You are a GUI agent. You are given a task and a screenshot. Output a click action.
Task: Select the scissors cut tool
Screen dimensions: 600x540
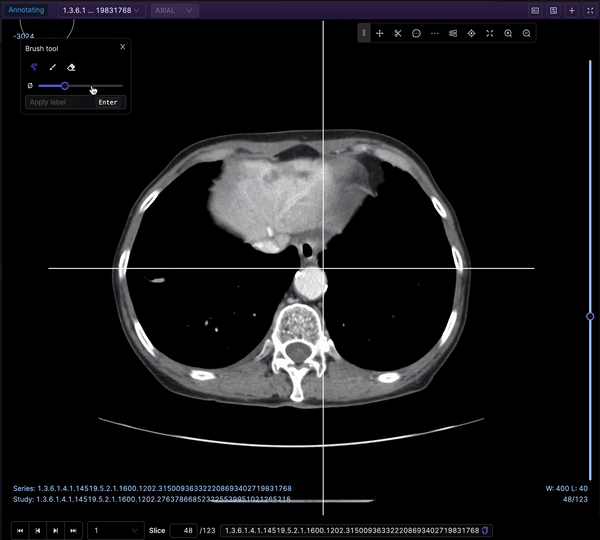click(x=398, y=33)
